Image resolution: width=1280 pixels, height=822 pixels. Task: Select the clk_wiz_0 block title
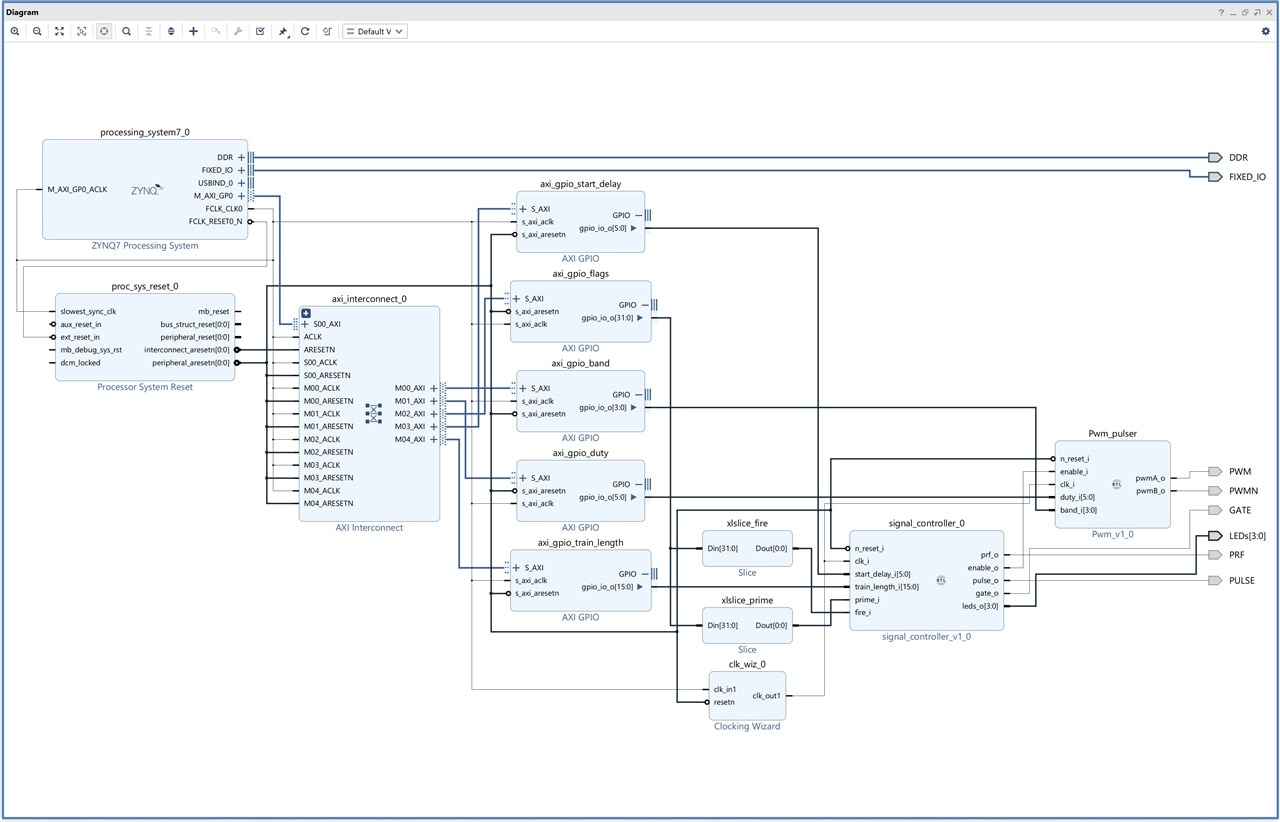point(746,664)
